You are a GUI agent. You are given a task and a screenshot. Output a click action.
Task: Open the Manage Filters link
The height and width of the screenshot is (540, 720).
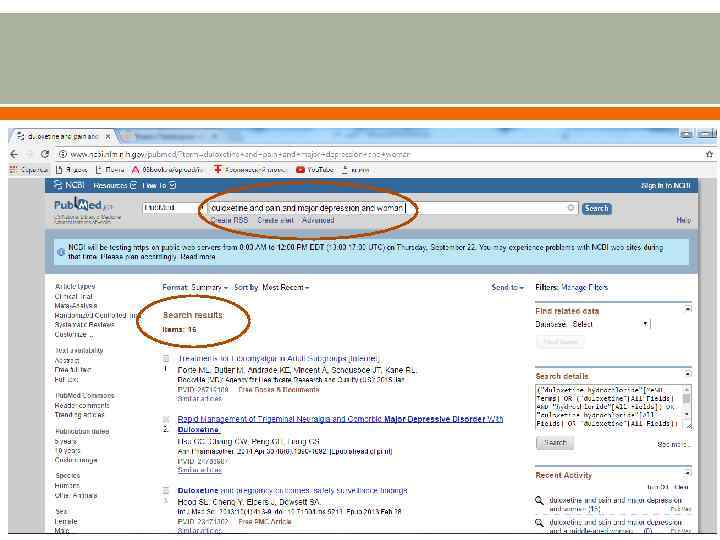[x=585, y=287]
